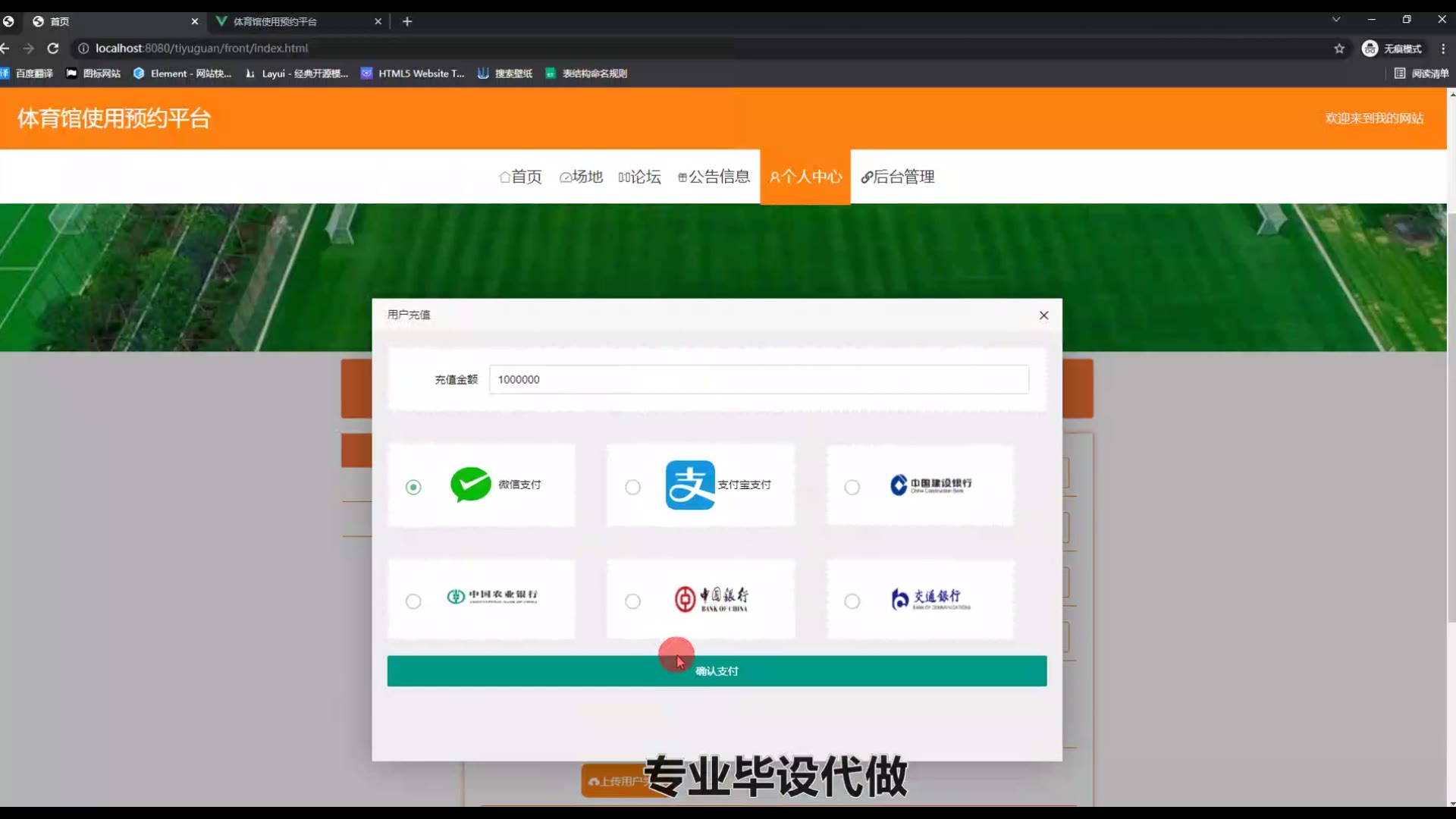The width and height of the screenshot is (1456, 819).
Task: Open the 图标网站 bookmark
Action: (x=94, y=74)
